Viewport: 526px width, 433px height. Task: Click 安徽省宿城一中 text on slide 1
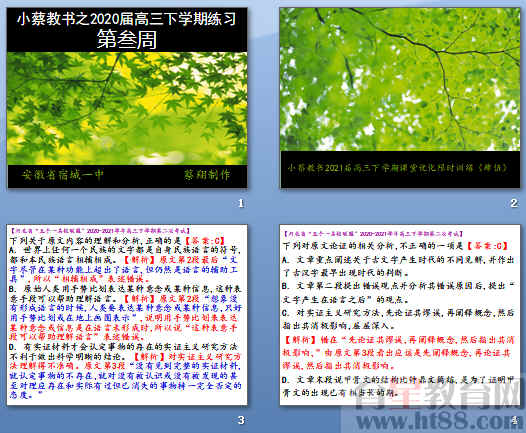[x=62, y=175]
